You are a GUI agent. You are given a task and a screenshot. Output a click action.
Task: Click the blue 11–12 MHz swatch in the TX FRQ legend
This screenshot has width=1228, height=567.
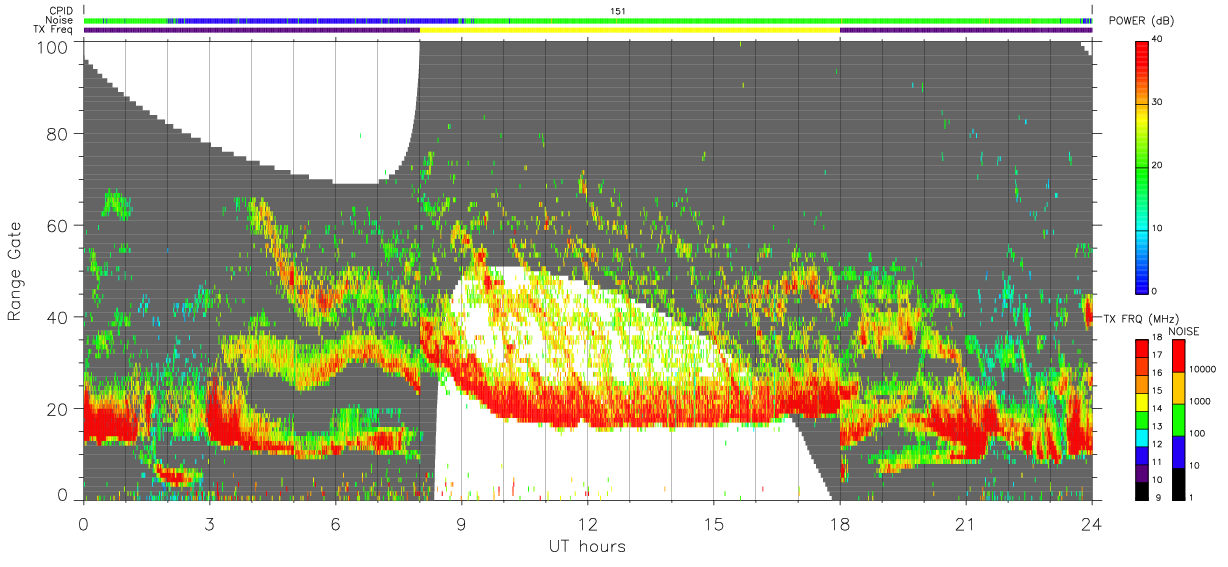click(1141, 454)
